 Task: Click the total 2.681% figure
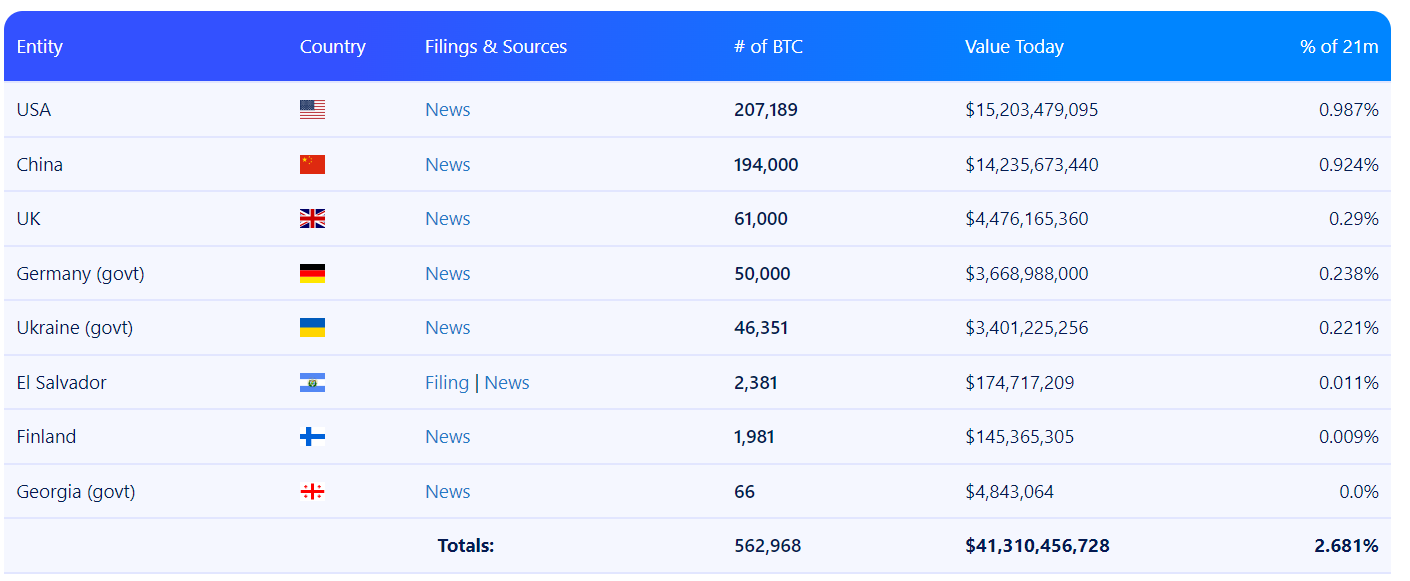(x=1347, y=546)
